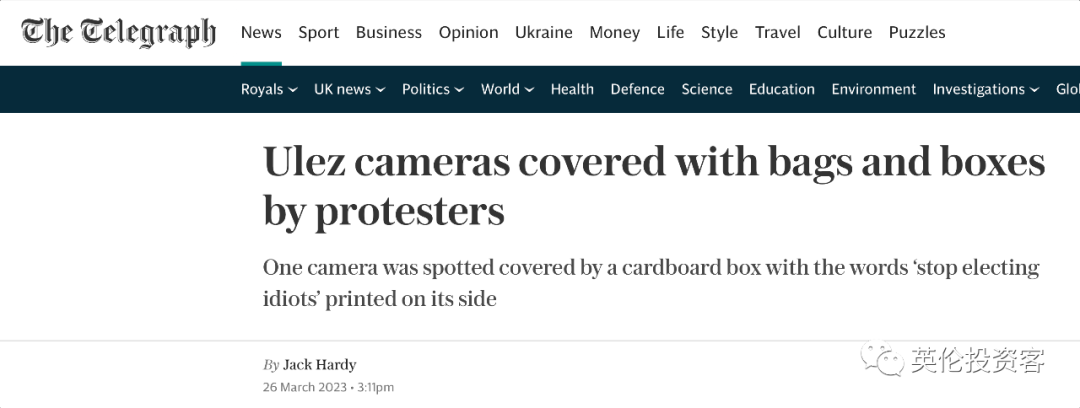Screen dimensions: 1080x408
Task: Open the News section tab
Action: click(x=261, y=32)
